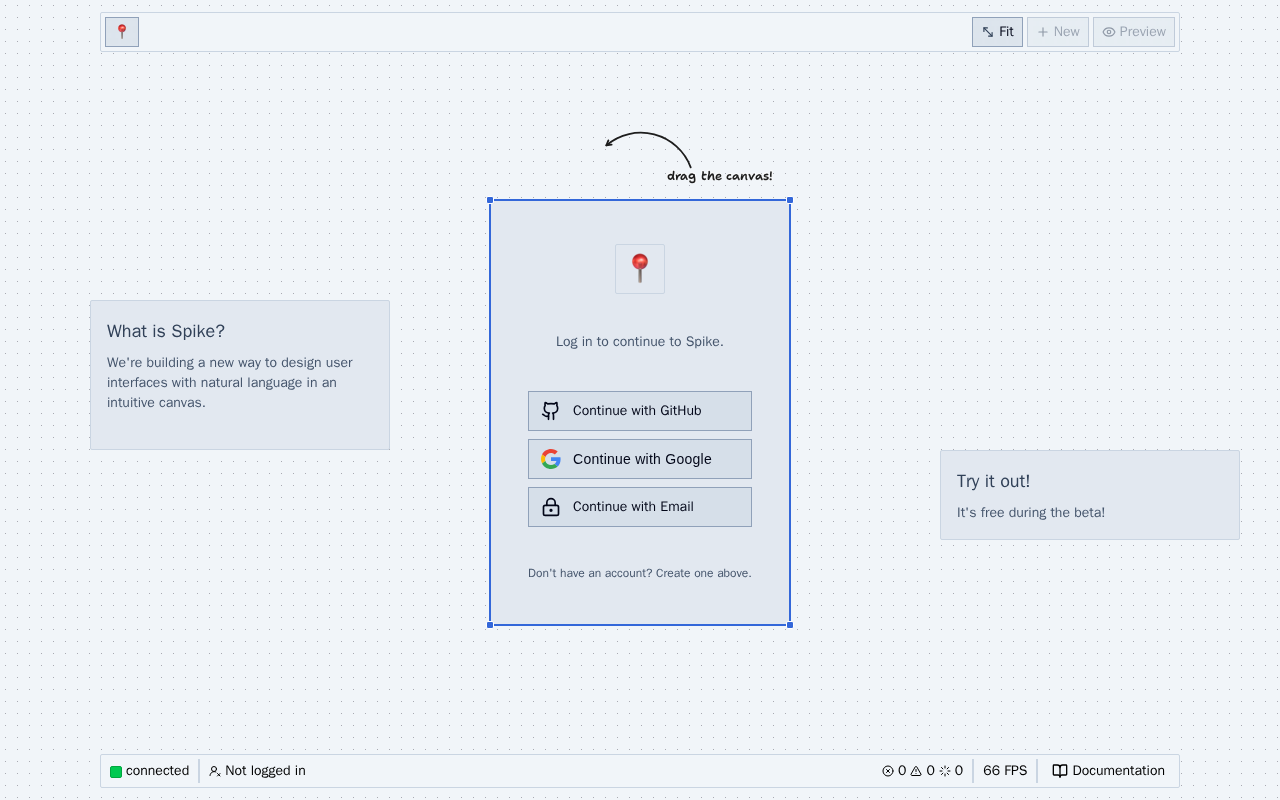
Task: Select the 'Try it out!' heading
Action: point(993,481)
